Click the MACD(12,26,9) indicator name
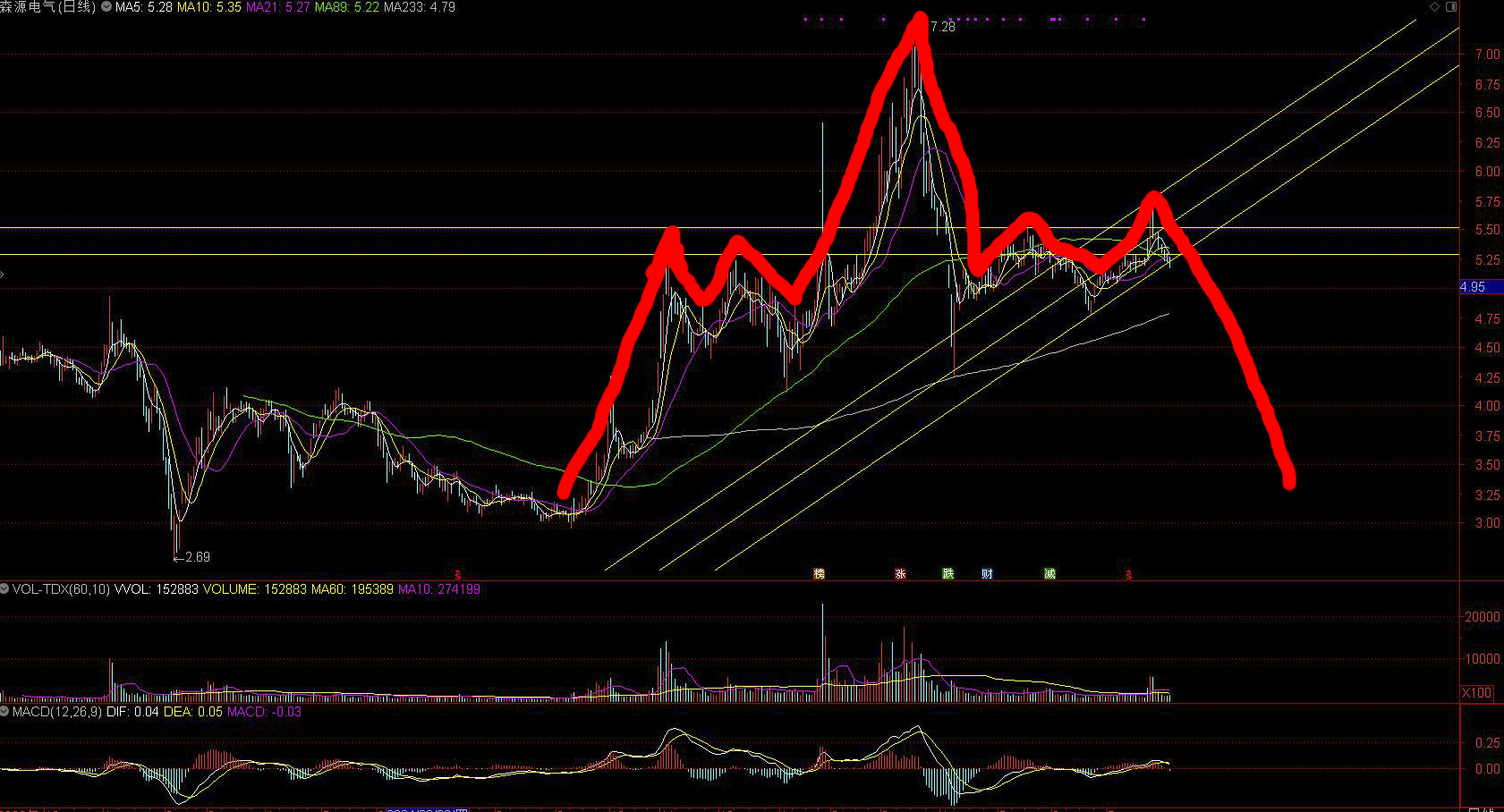The width and height of the screenshot is (1504, 812). 57,712
